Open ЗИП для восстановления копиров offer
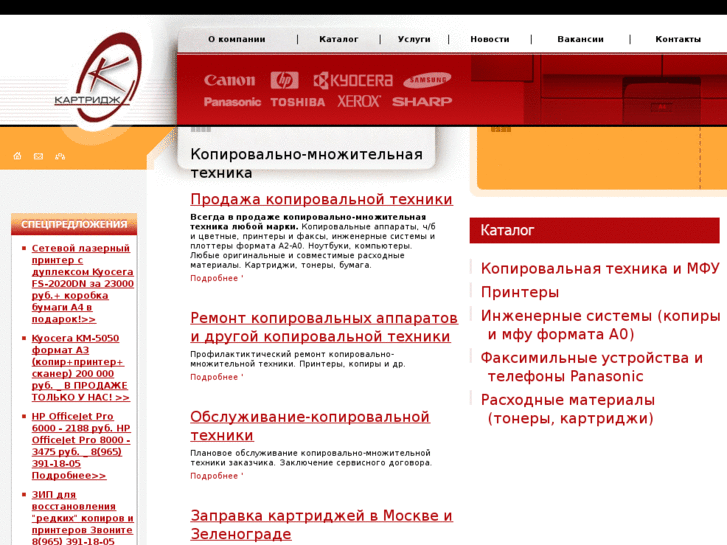The image size is (727, 545). tap(83, 518)
